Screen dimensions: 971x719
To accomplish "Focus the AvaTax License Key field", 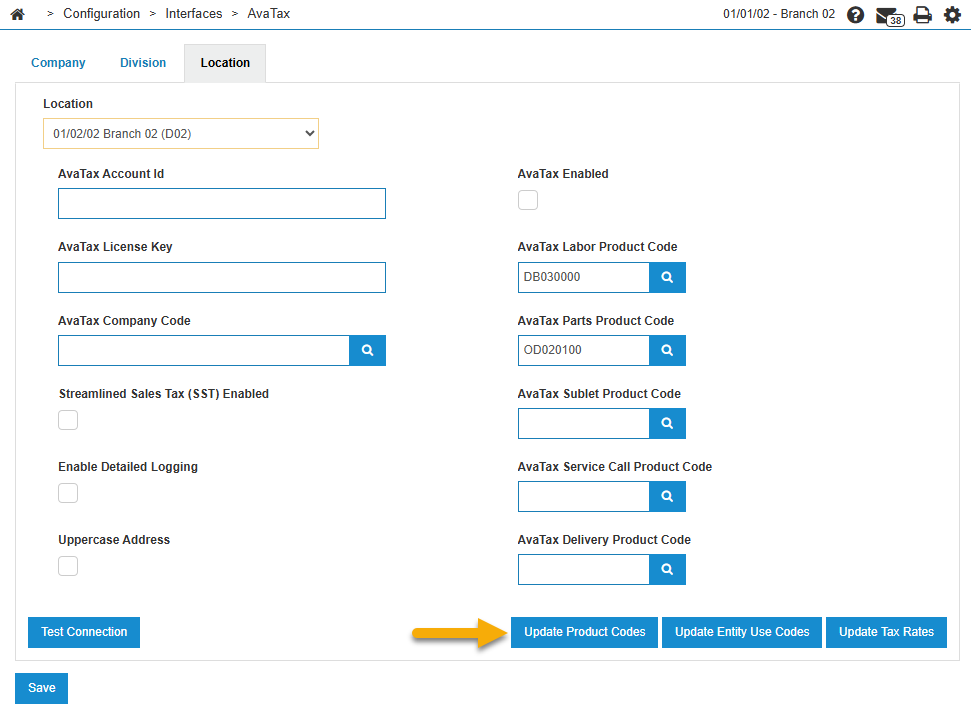I will pos(222,277).
